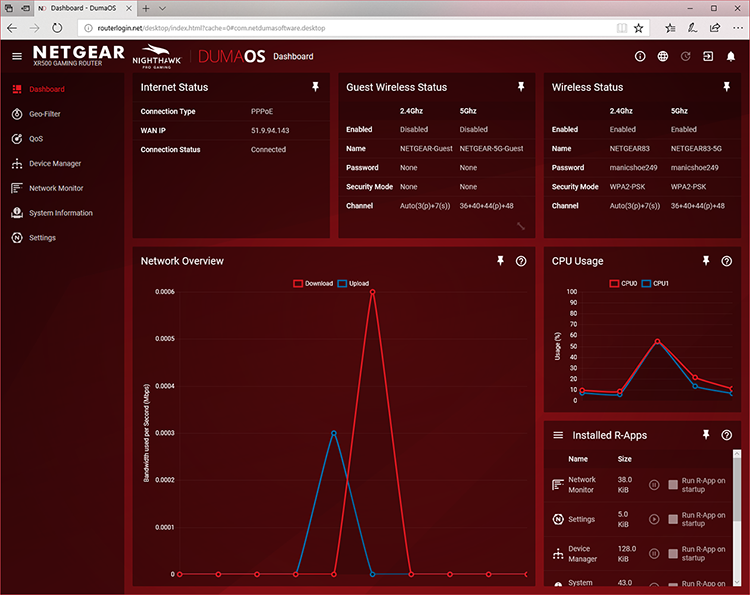
Task: Add web notes with pen icon
Action: [x=692, y=28]
